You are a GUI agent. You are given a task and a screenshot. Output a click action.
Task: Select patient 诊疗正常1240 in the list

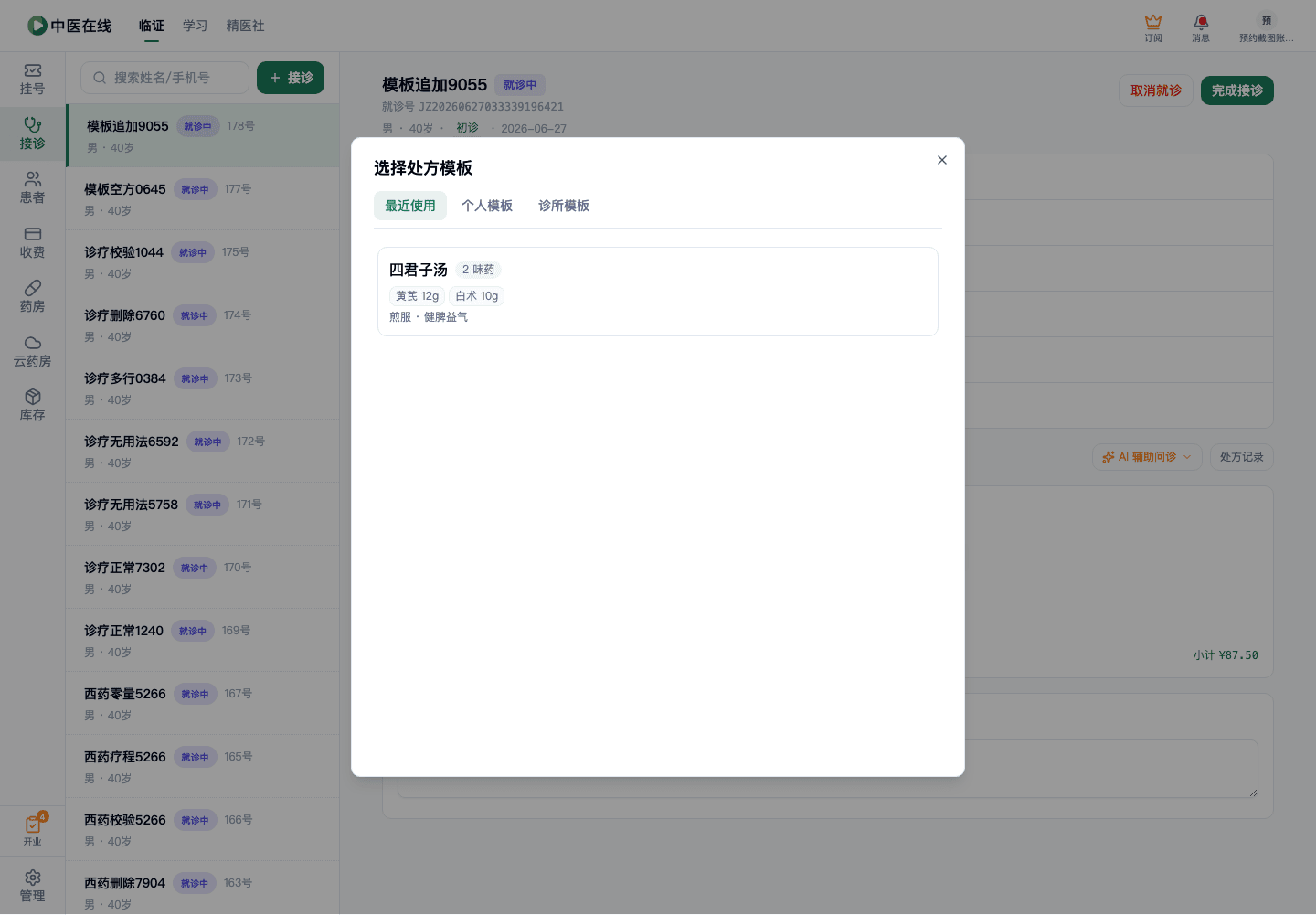pos(203,640)
